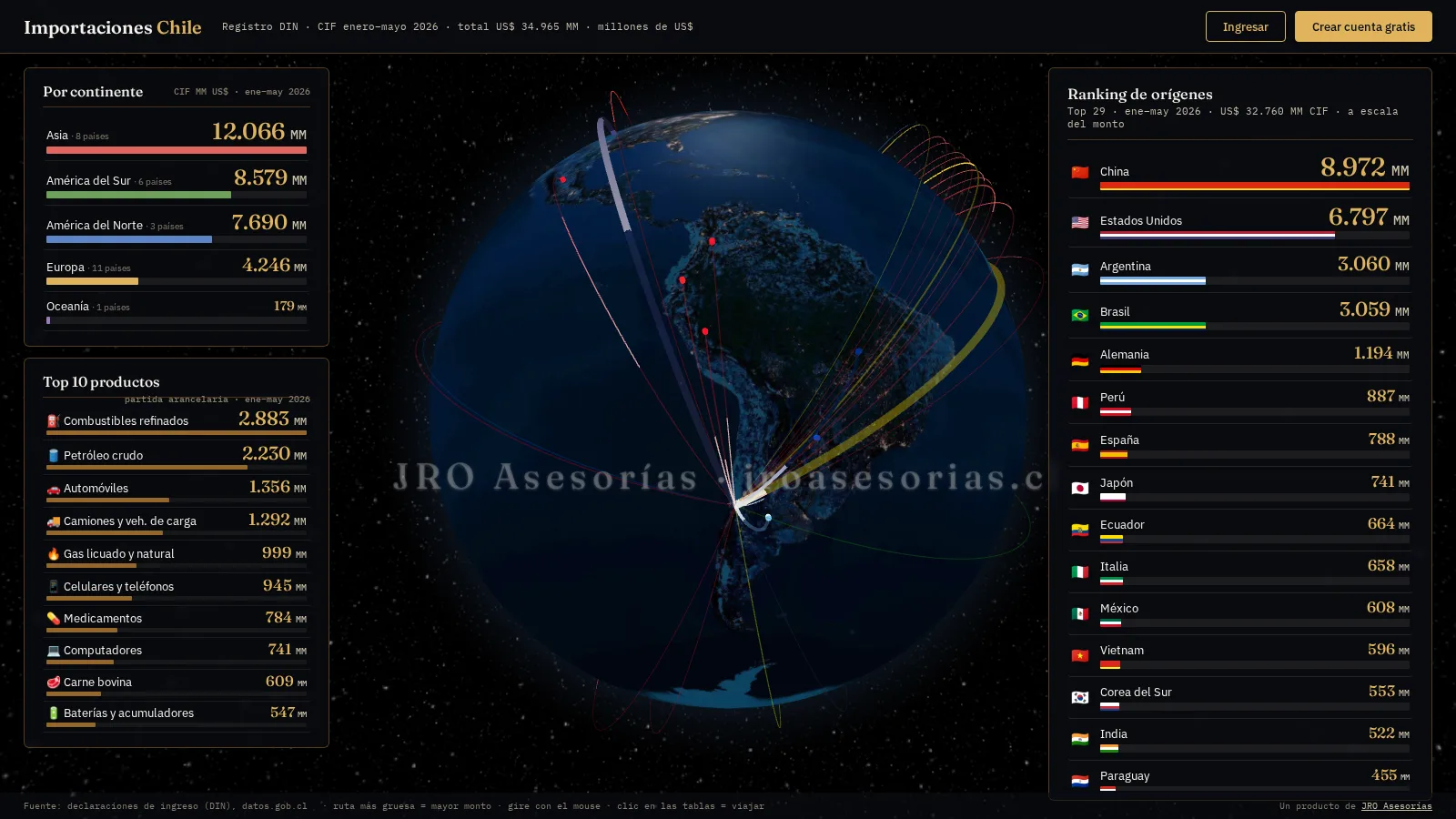Click the phone icon for Celulares y teléfonos
This screenshot has width=1456, height=819.
[53, 587]
